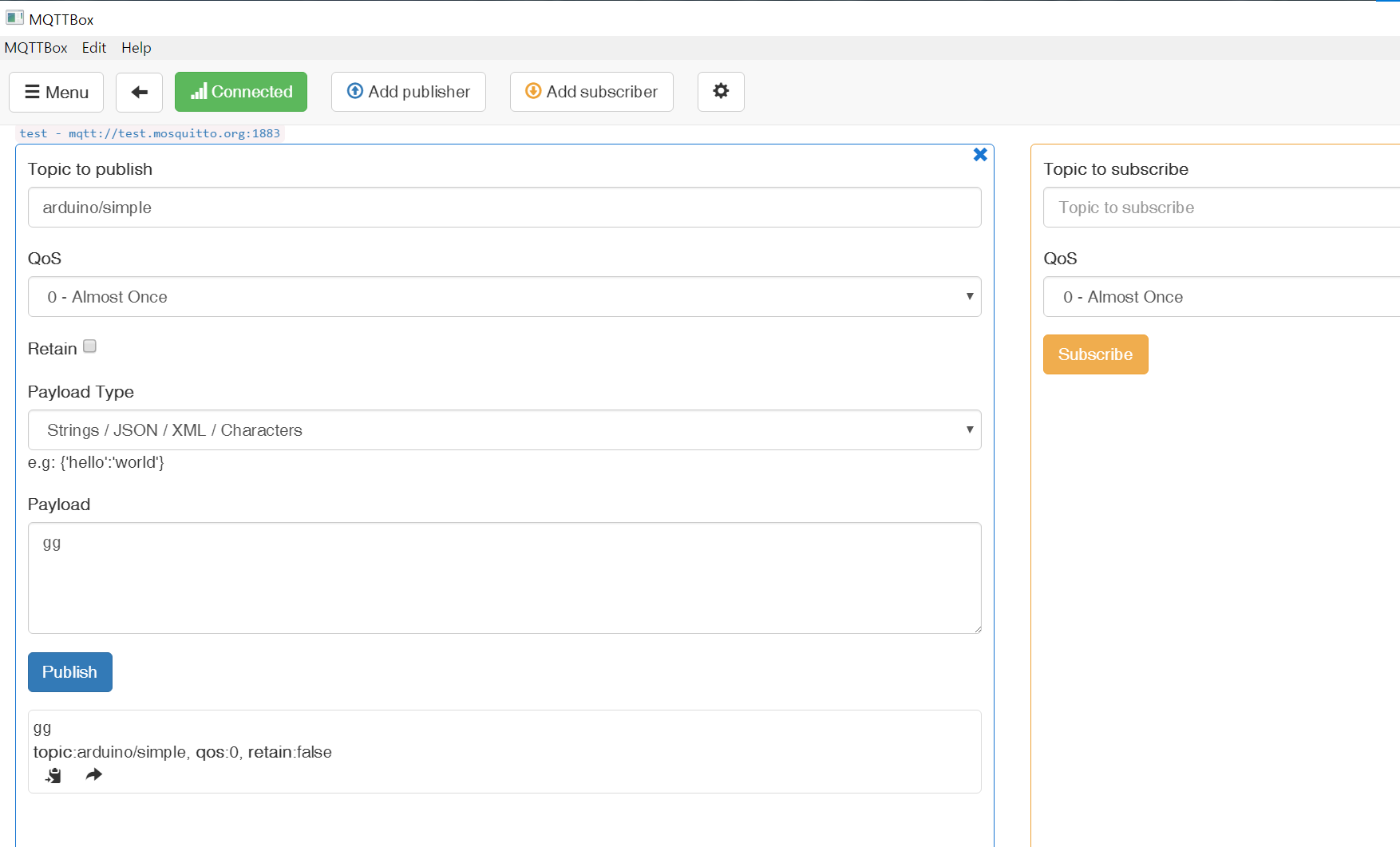1400x847 pixels.
Task: Open the subscriber QoS dropdown
Action: pos(1221,297)
